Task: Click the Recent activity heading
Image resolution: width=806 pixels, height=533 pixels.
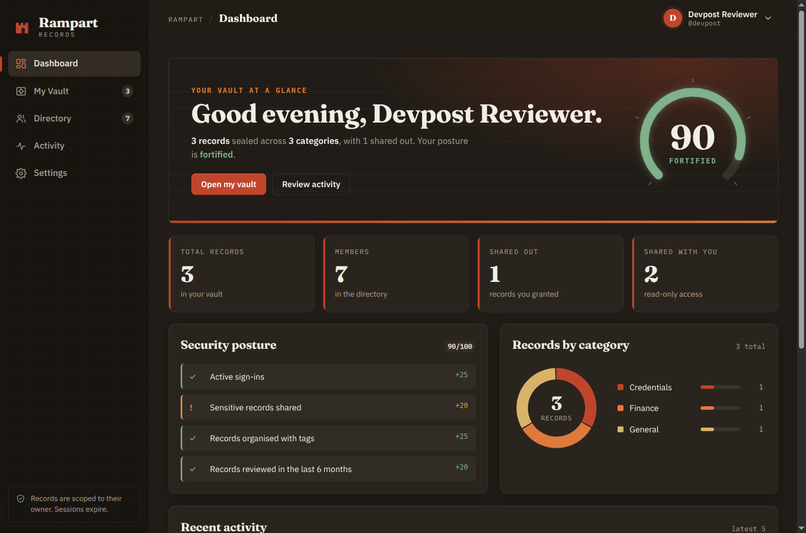Action: tap(224, 527)
